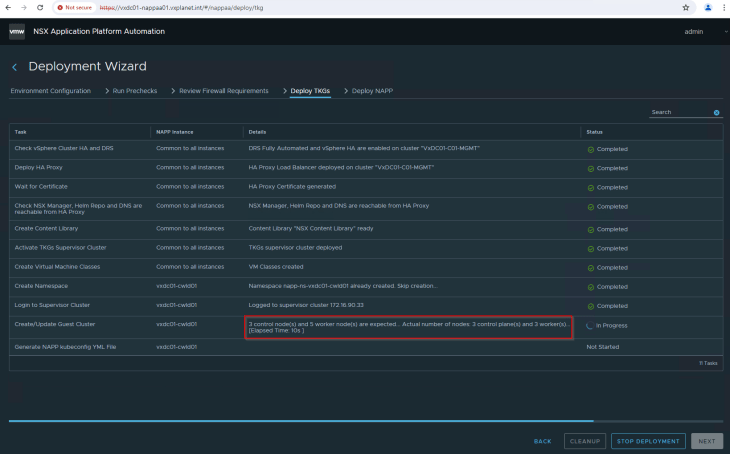This screenshot has width=730, height=454.
Task: Click the '11 Tasks' footer count
Action: click(x=708, y=363)
